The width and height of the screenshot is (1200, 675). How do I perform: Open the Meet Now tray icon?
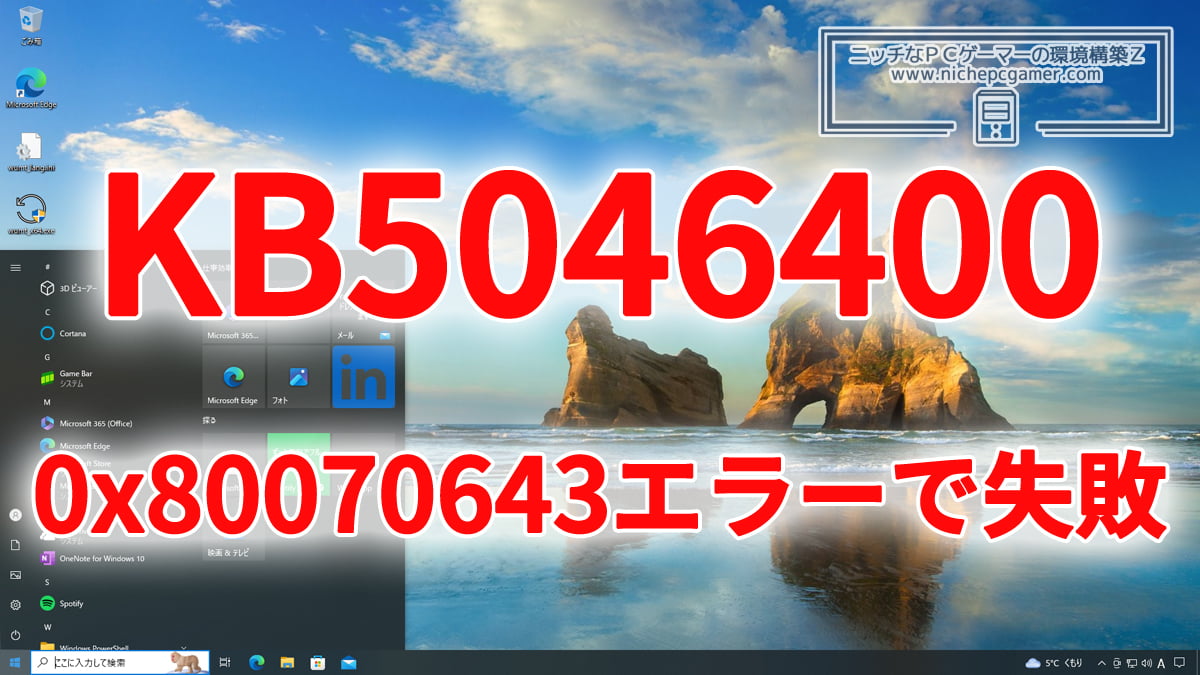[1117, 663]
